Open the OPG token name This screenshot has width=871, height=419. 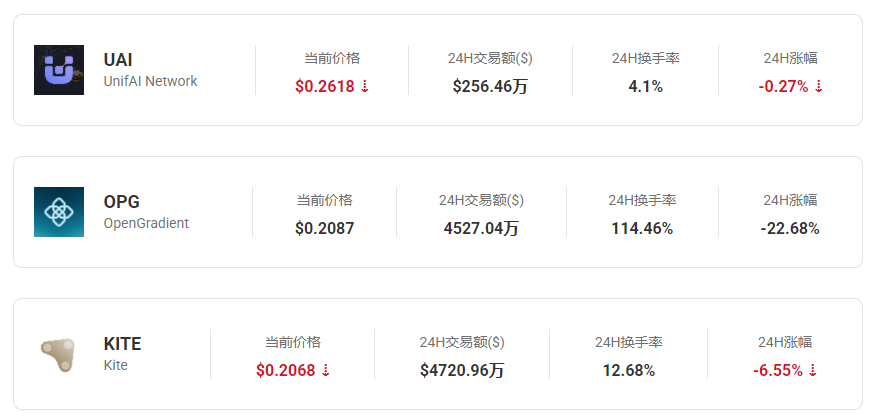tap(122, 202)
